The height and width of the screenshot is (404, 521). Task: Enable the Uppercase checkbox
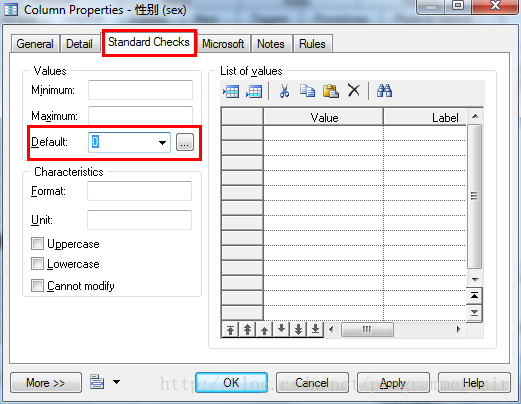click(37, 244)
